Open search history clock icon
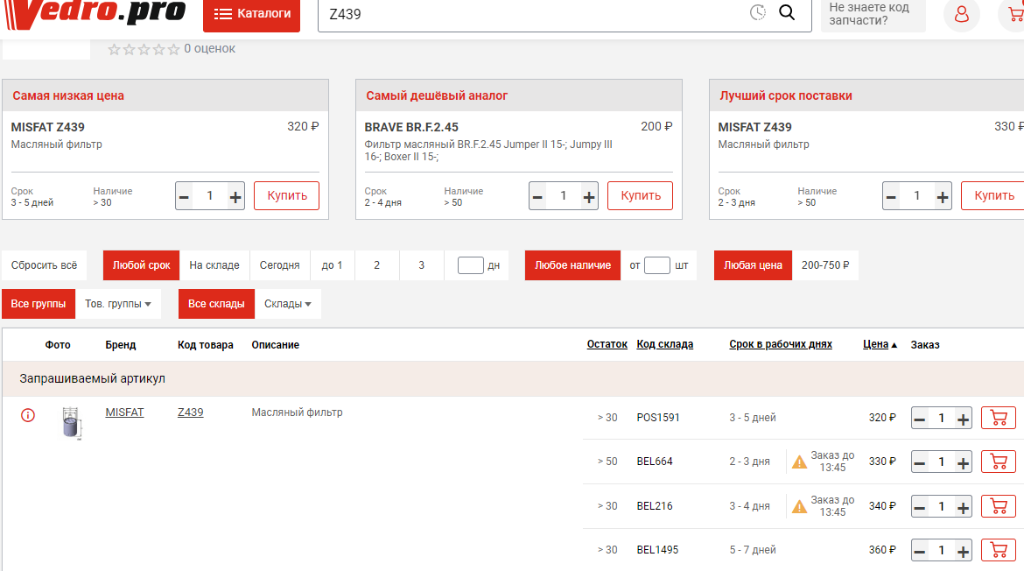 pyautogui.click(x=758, y=13)
